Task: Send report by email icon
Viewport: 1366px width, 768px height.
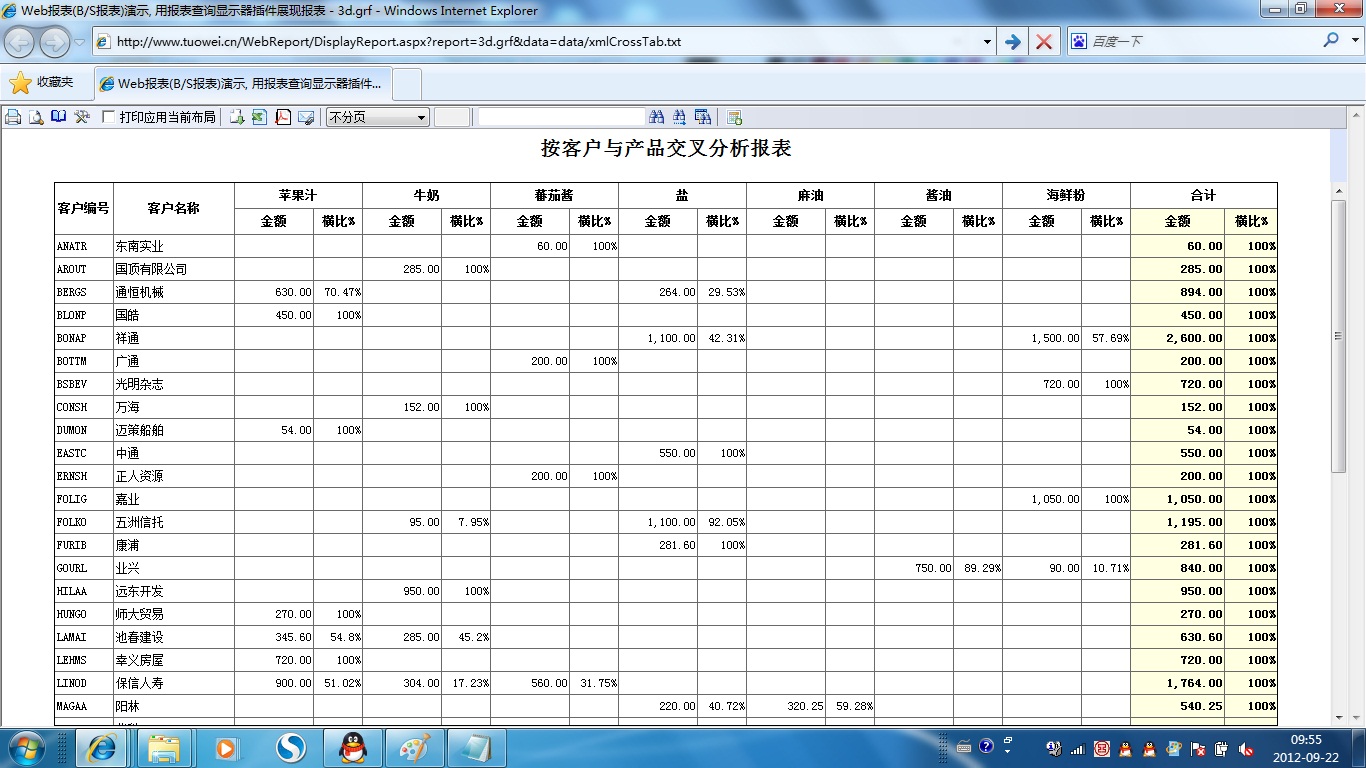Action: 306,117
